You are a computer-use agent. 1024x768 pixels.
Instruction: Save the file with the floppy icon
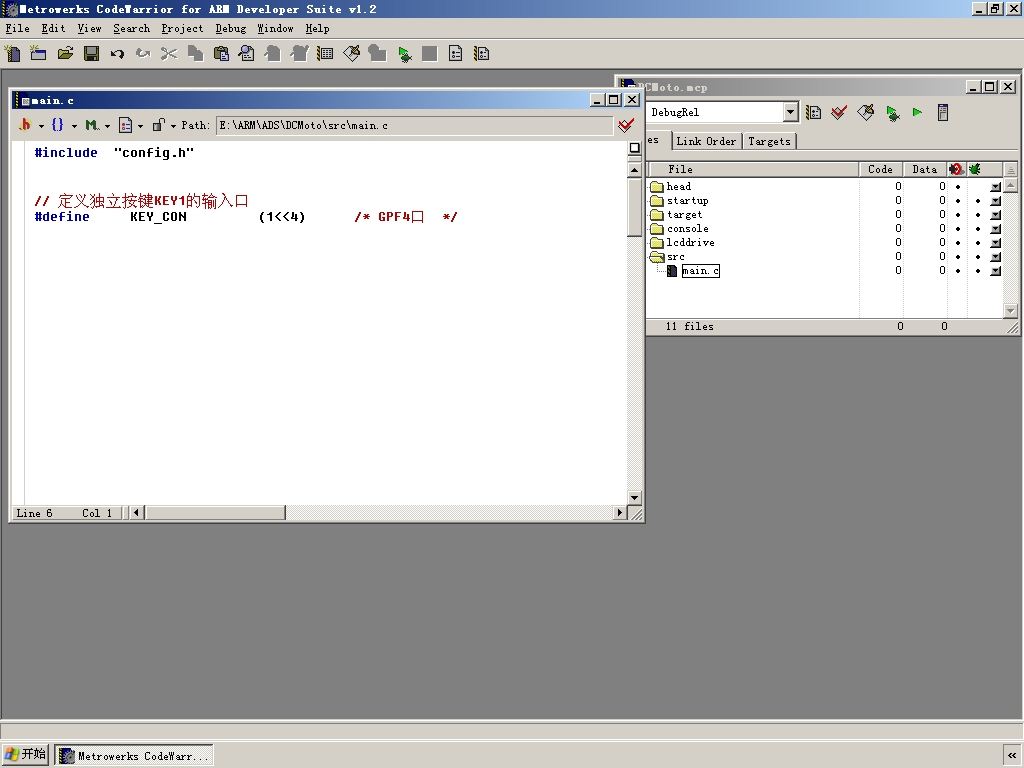tap(91, 54)
